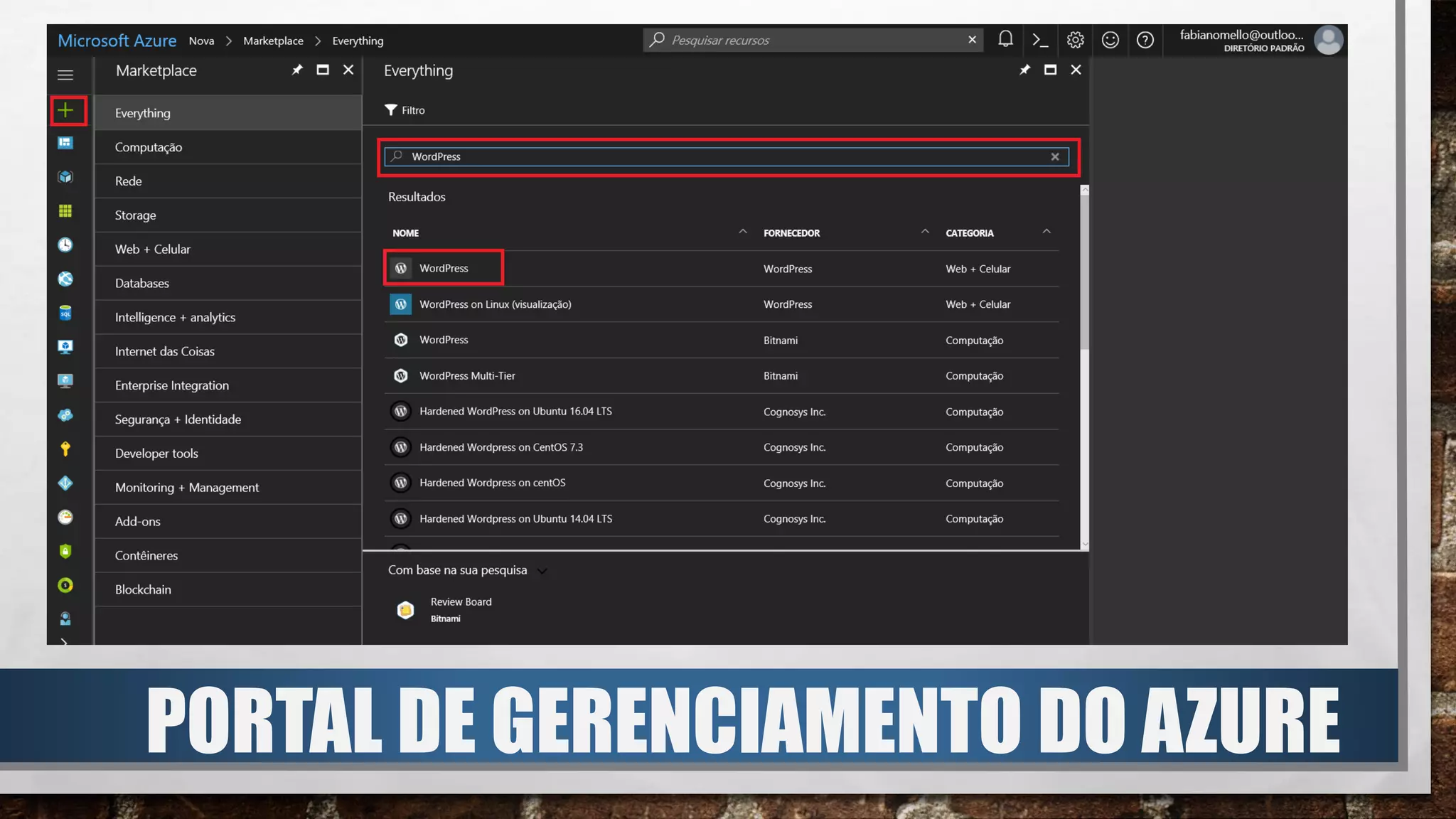This screenshot has height=819, width=1456.
Task: Open the Virtual machines monitor icon in sidebar
Action: pyautogui.click(x=65, y=347)
